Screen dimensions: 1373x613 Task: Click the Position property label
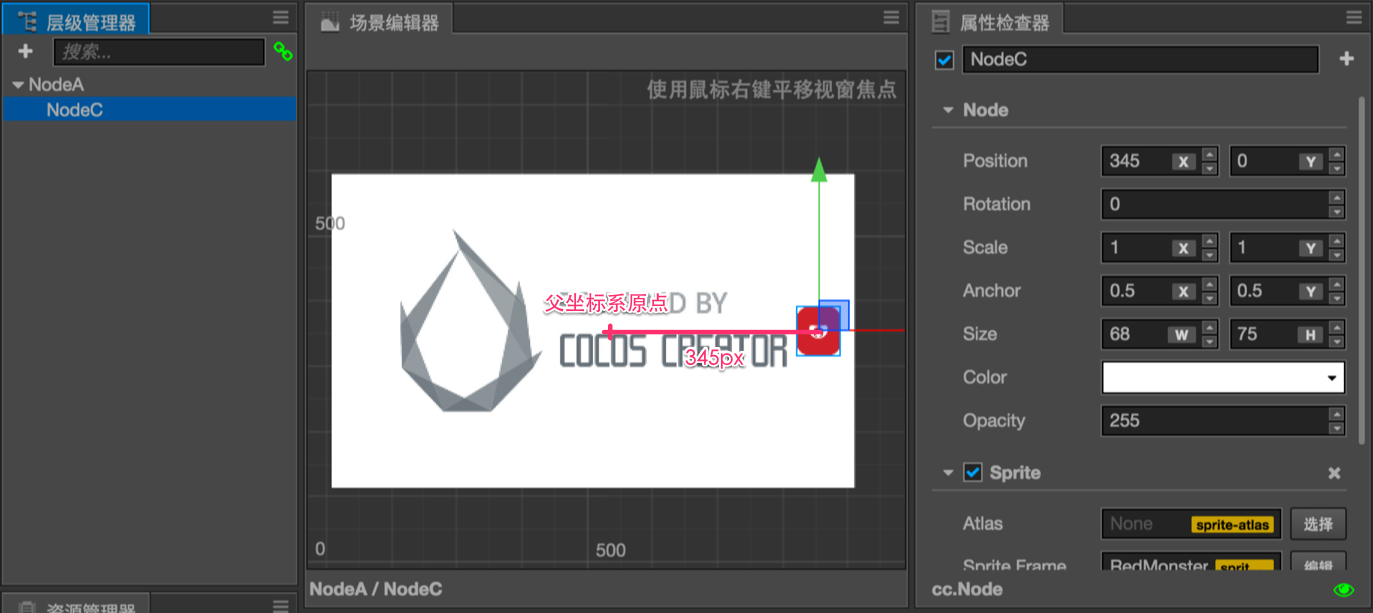tap(995, 161)
